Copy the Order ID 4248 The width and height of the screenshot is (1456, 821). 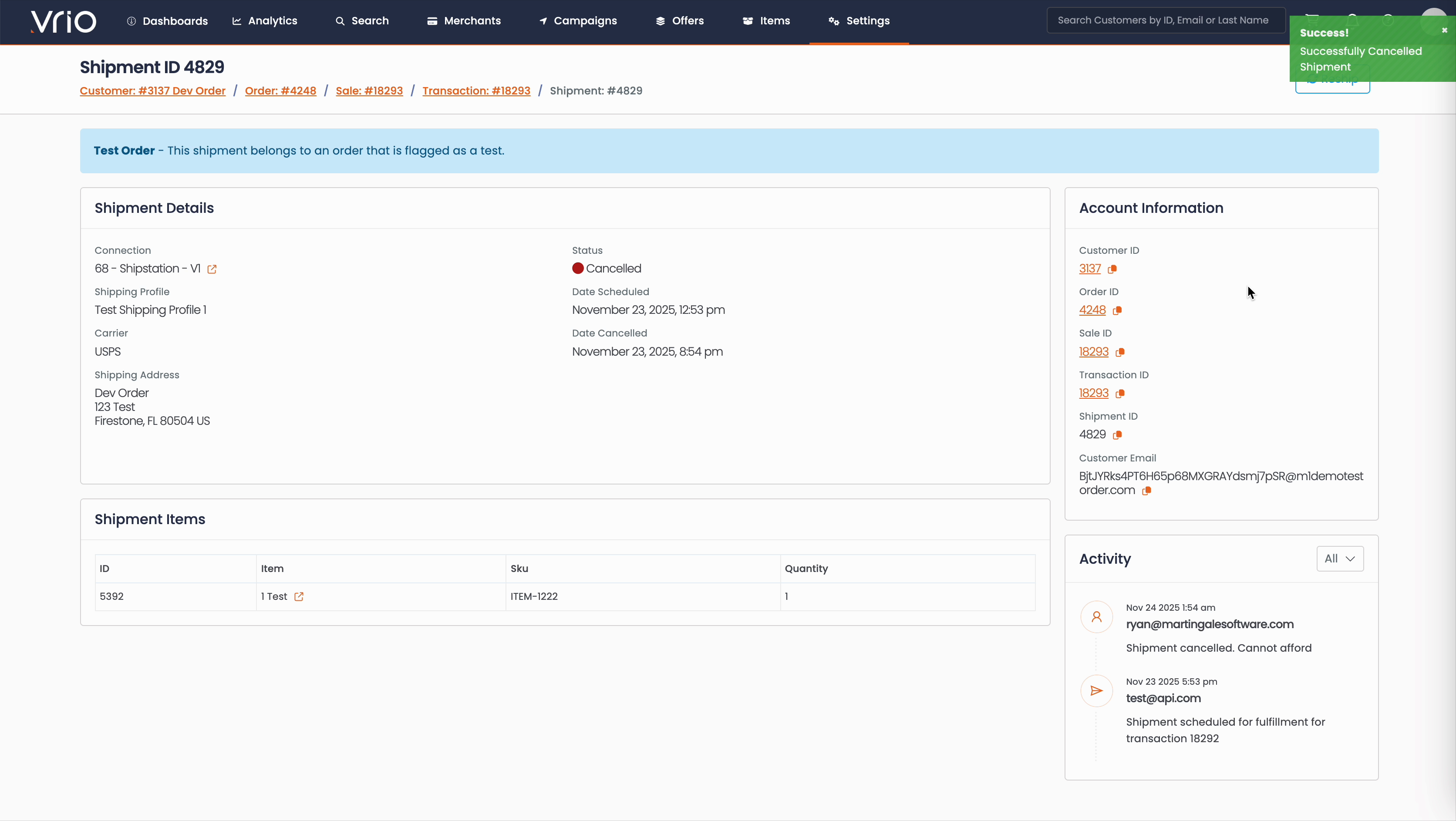tap(1117, 310)
